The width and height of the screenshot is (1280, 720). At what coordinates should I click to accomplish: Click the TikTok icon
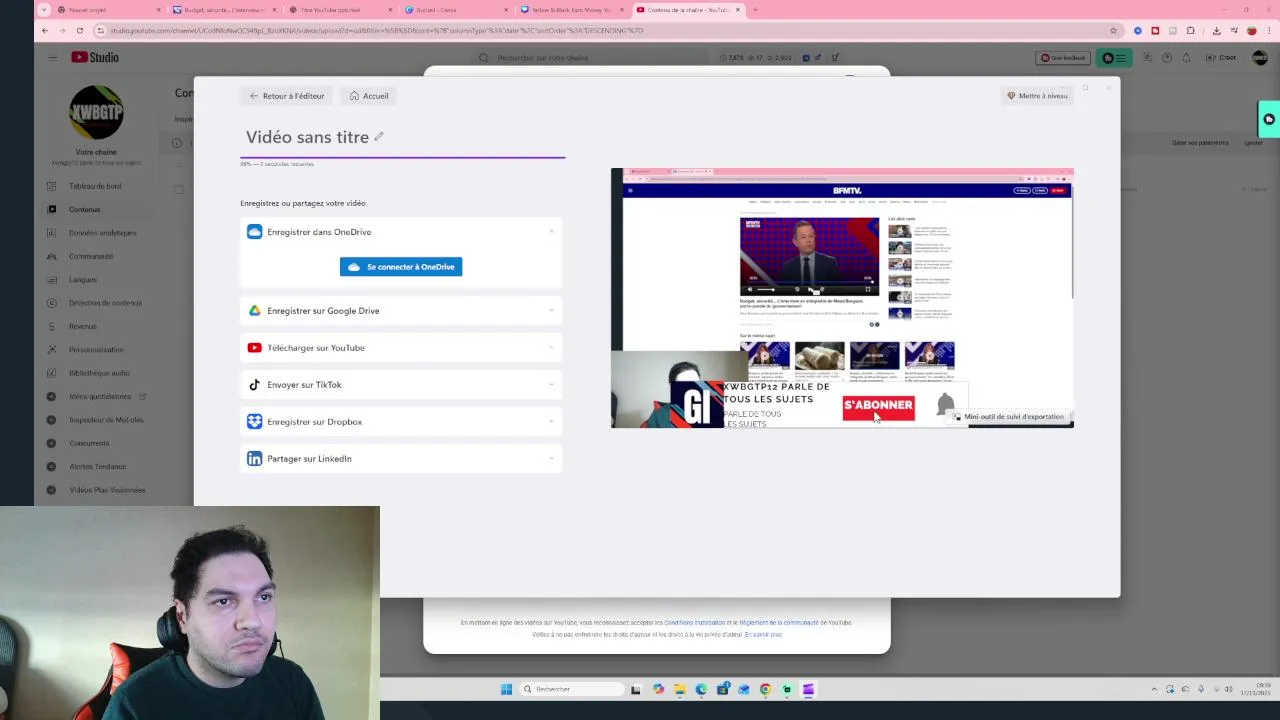point(254,385)
